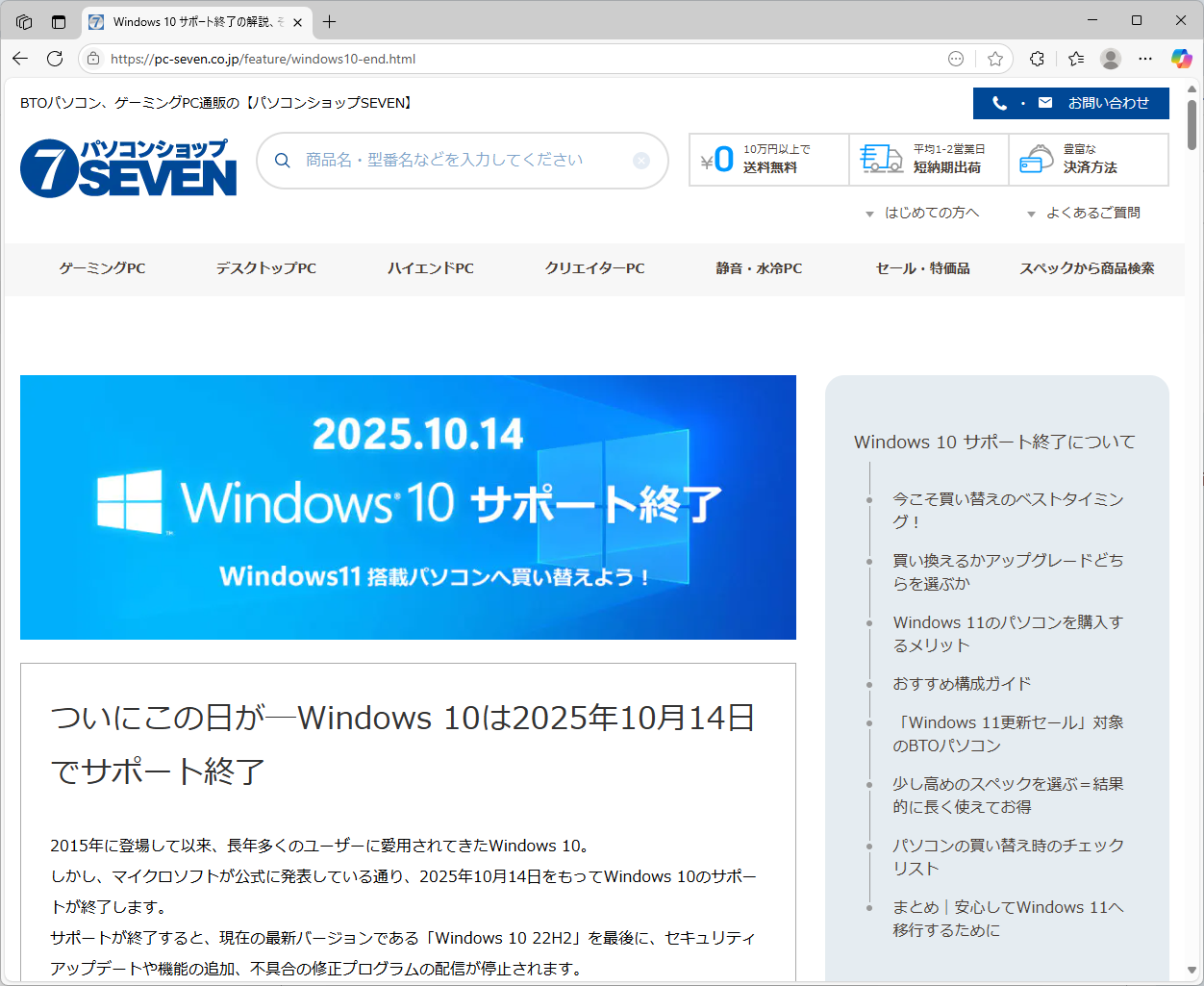Jump to Windows 11のパソコンを購入するメリット
1204x986 pixels.
tap(1008, 634)
